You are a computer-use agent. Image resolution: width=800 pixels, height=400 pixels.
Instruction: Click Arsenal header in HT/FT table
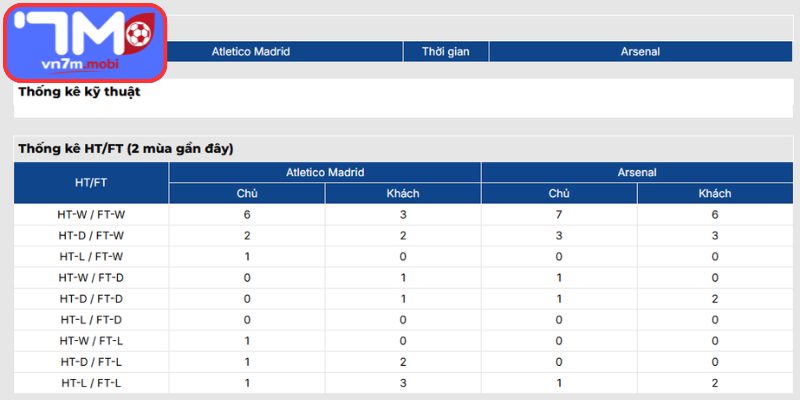[637, 172]
